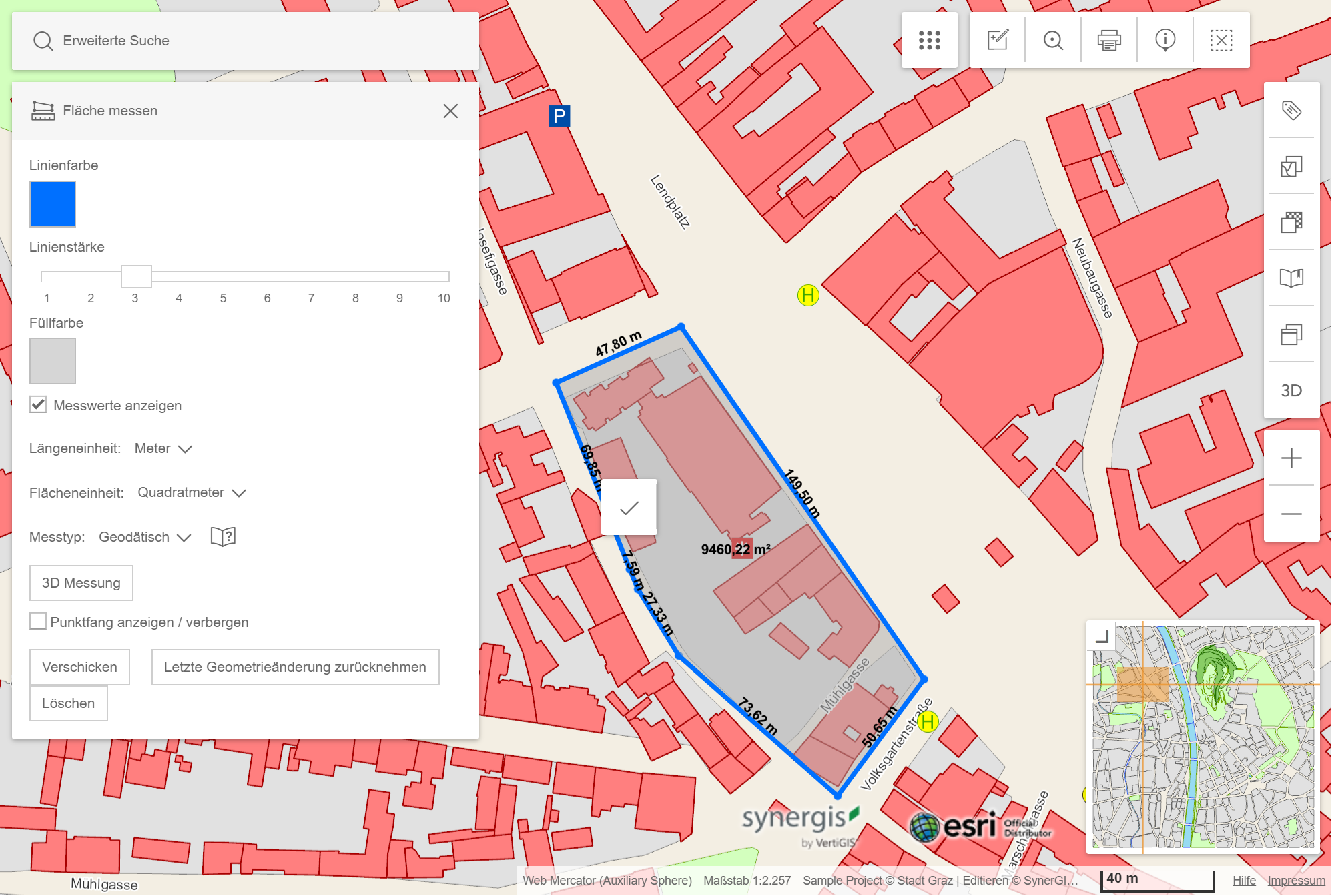Open the labeling tag panel on the right

(x=1292, y=111)
